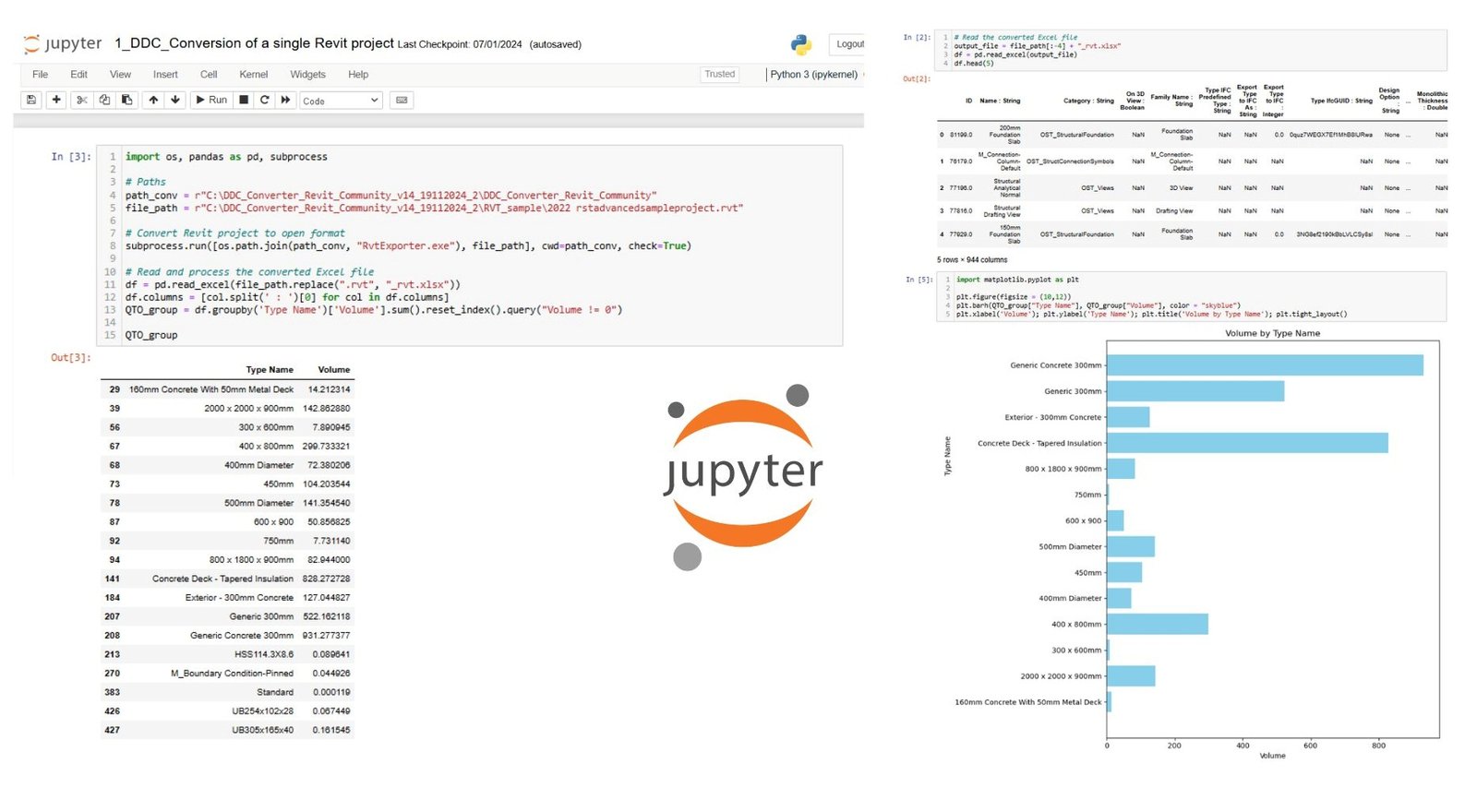Cut selected cells with scissors icon
This screenshot has width=1477, height=812.
coord(81,100)
